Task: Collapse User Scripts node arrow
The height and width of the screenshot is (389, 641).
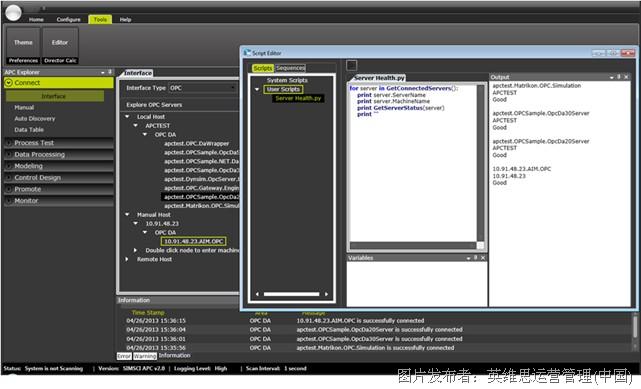Action: [257, 89]
